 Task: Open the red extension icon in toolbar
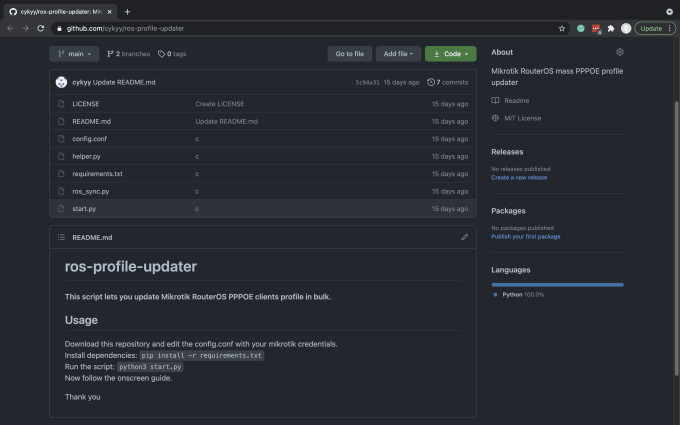pos(596,29)
